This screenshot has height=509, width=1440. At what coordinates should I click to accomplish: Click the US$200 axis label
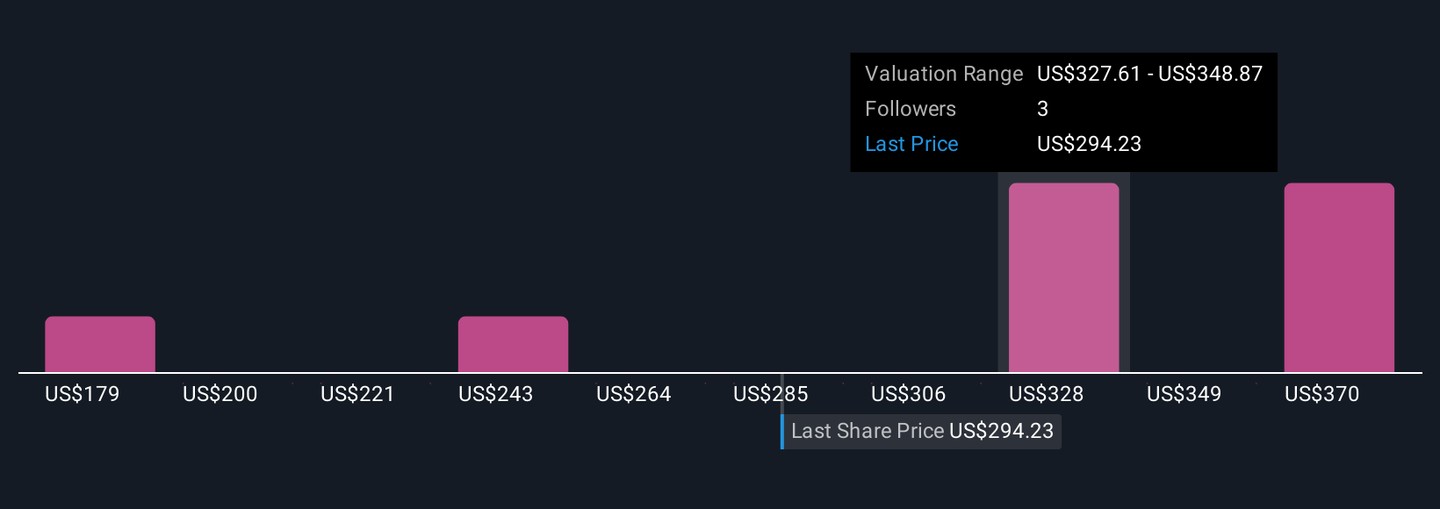click(x=220, y=394)
